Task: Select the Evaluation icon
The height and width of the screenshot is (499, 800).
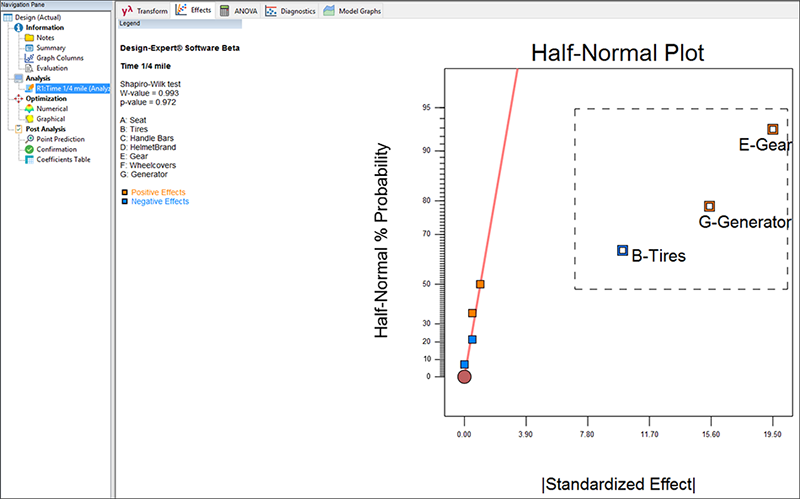Action: [29, 68]
